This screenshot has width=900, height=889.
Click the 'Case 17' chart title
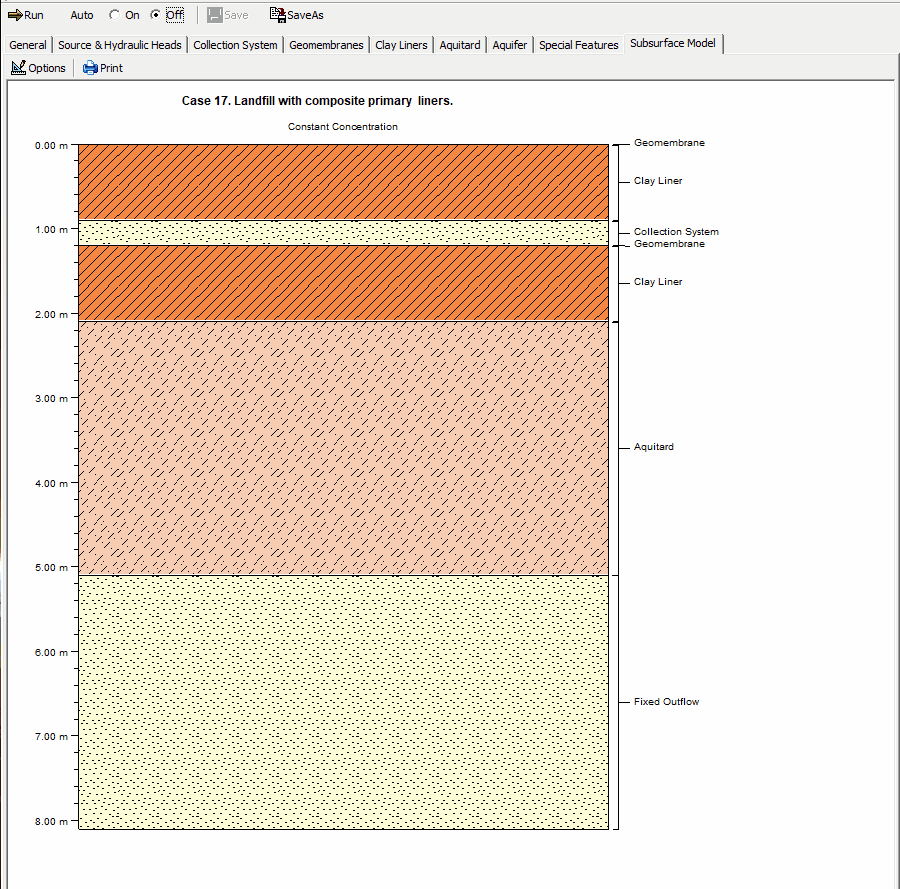317,100
